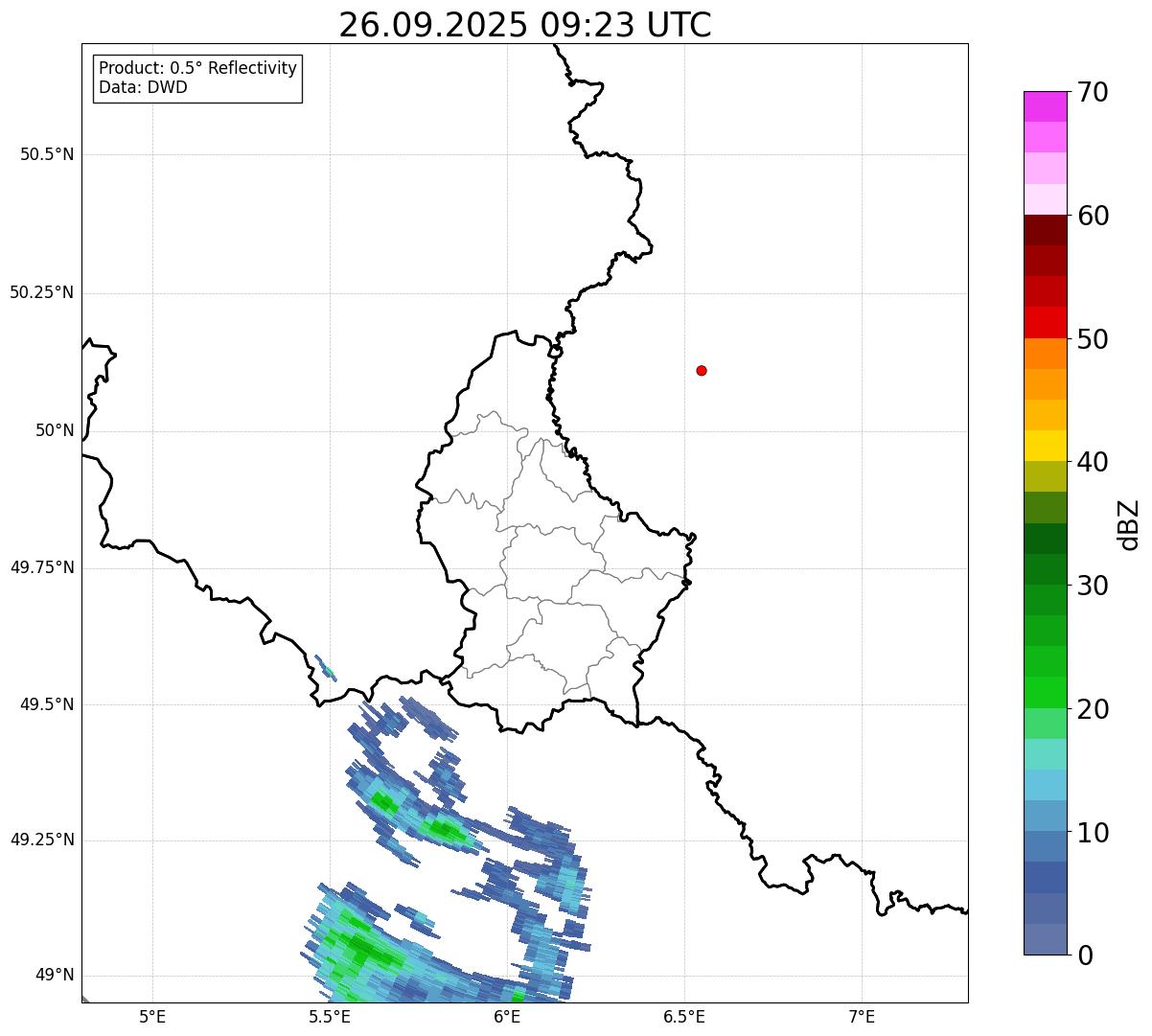Pick the dark maroon swatch just below 60

1045,230
